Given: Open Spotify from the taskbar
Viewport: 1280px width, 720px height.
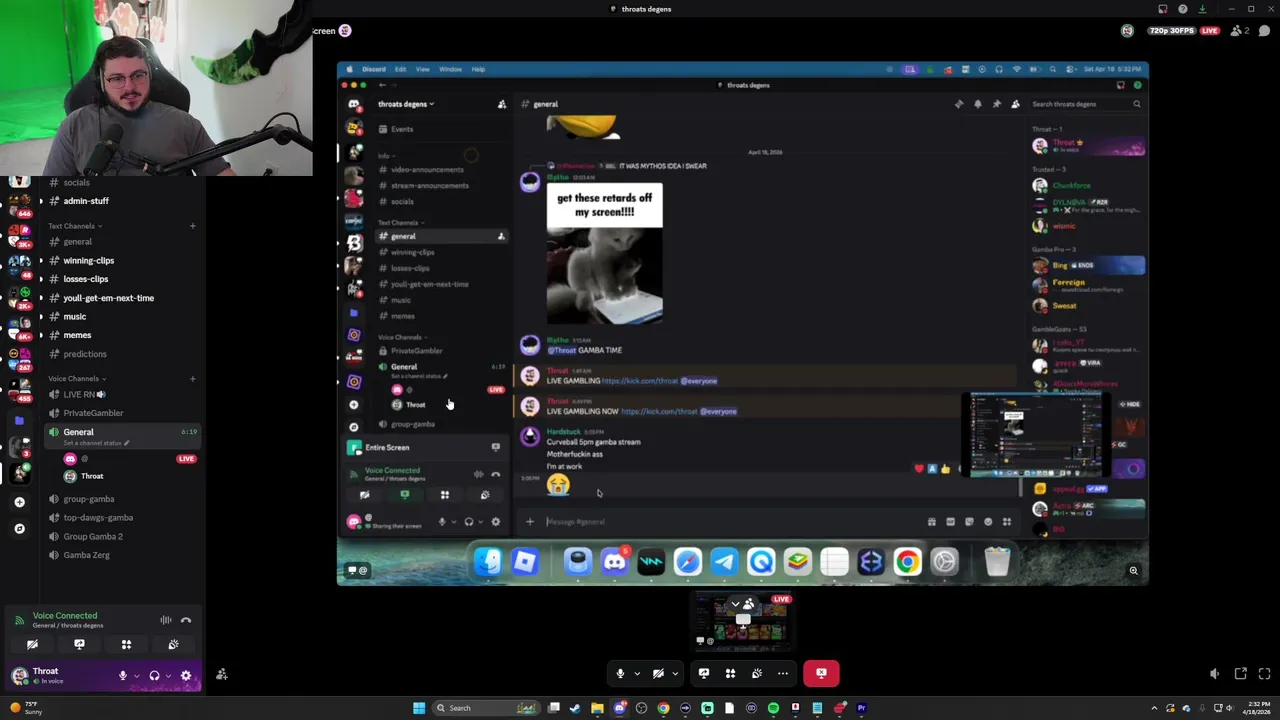Looking at the screenshot, I should [773, 708].
